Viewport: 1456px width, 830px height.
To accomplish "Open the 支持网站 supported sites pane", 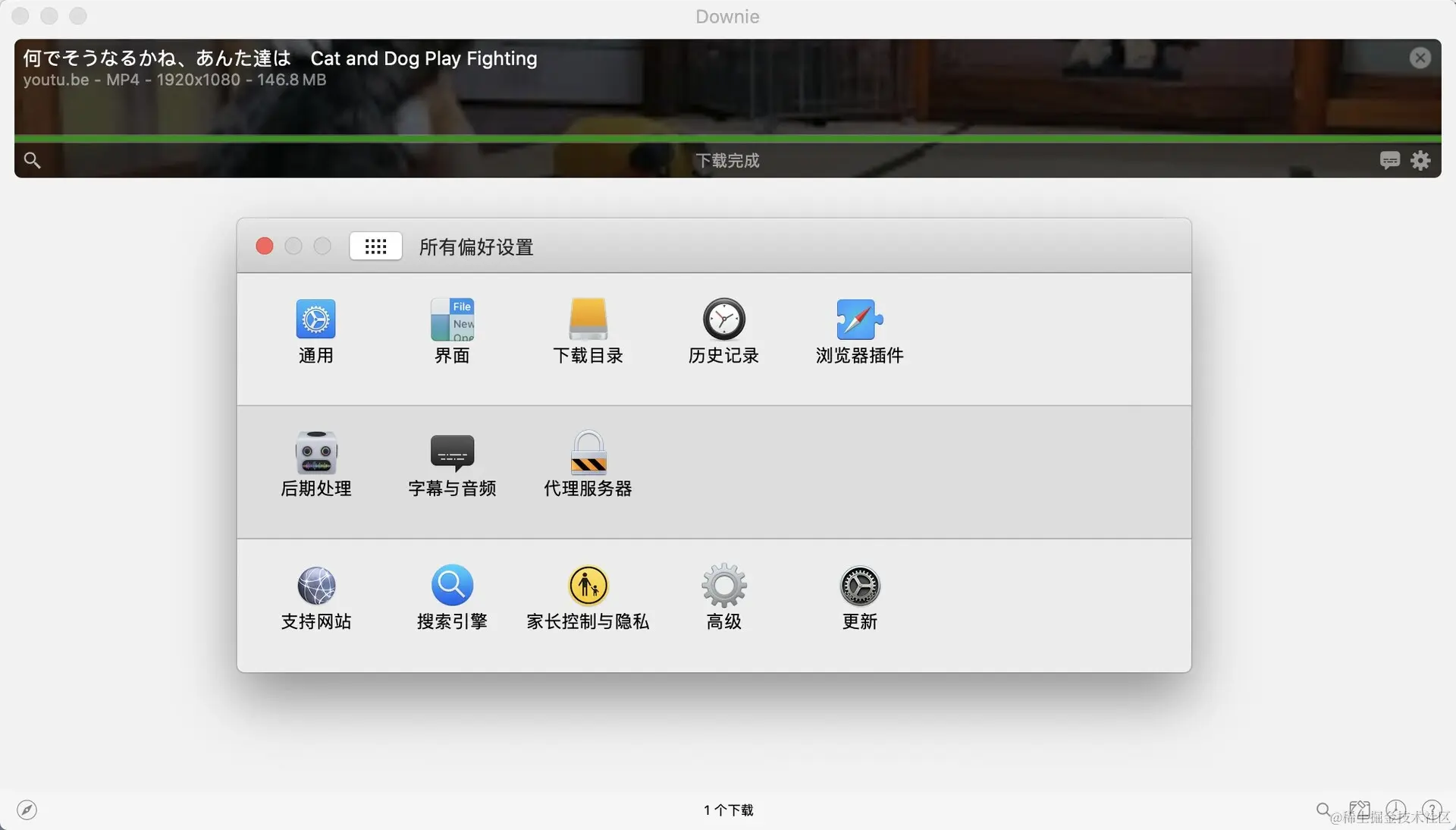I will click(315, 597).
